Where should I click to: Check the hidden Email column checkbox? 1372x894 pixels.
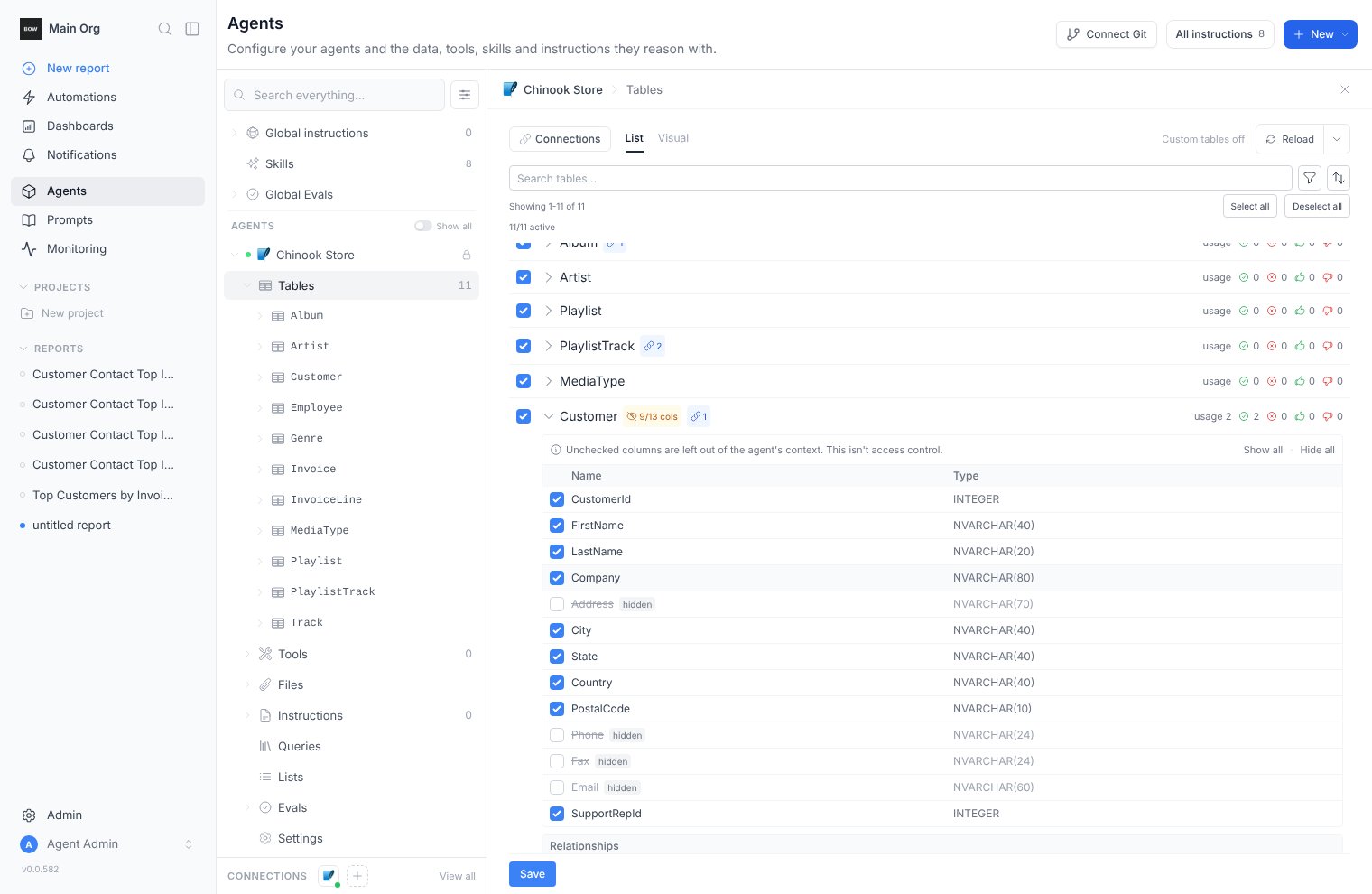click(x=557, y=787)
